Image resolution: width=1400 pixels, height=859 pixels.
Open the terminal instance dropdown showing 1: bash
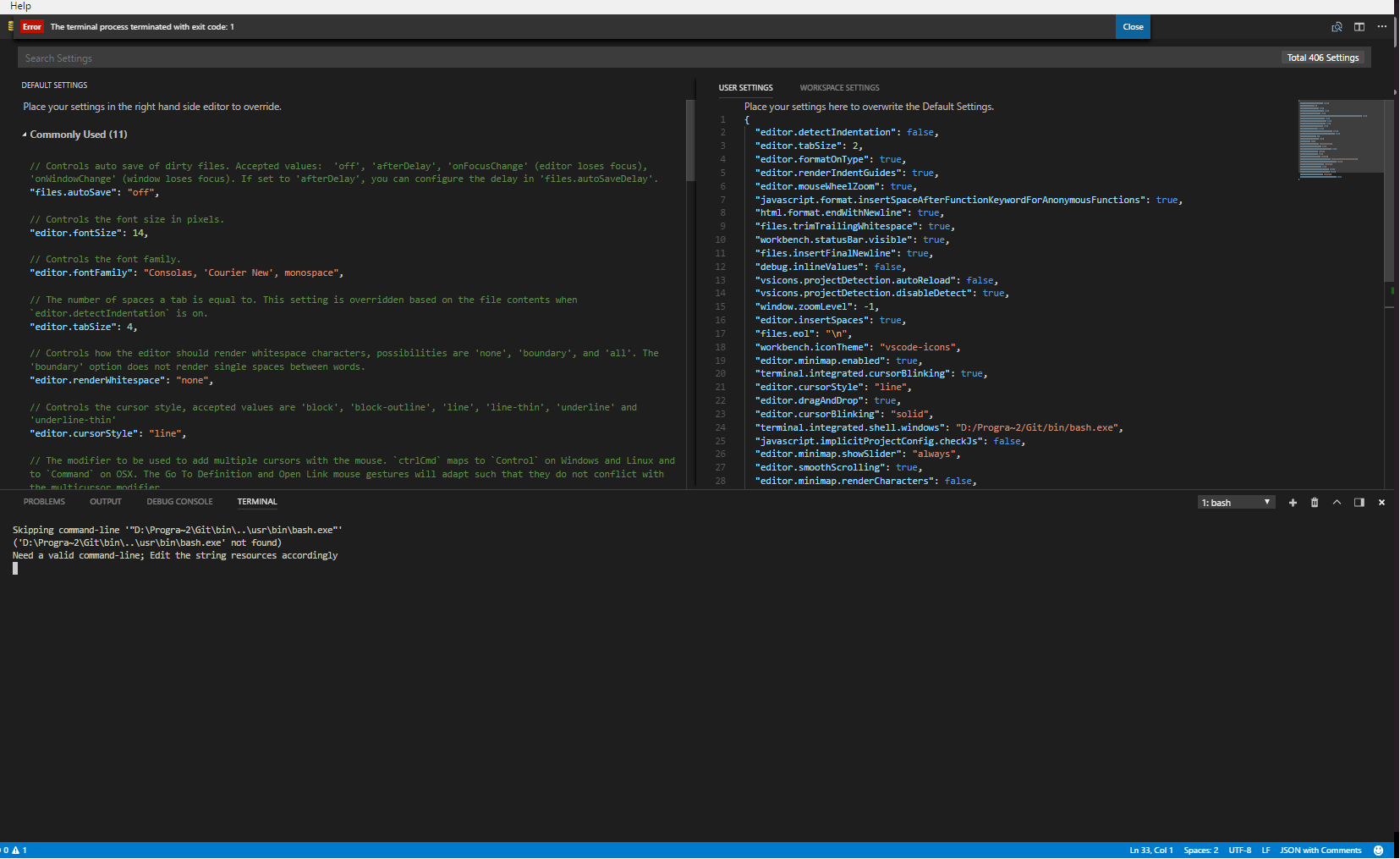coord(1236,502)
